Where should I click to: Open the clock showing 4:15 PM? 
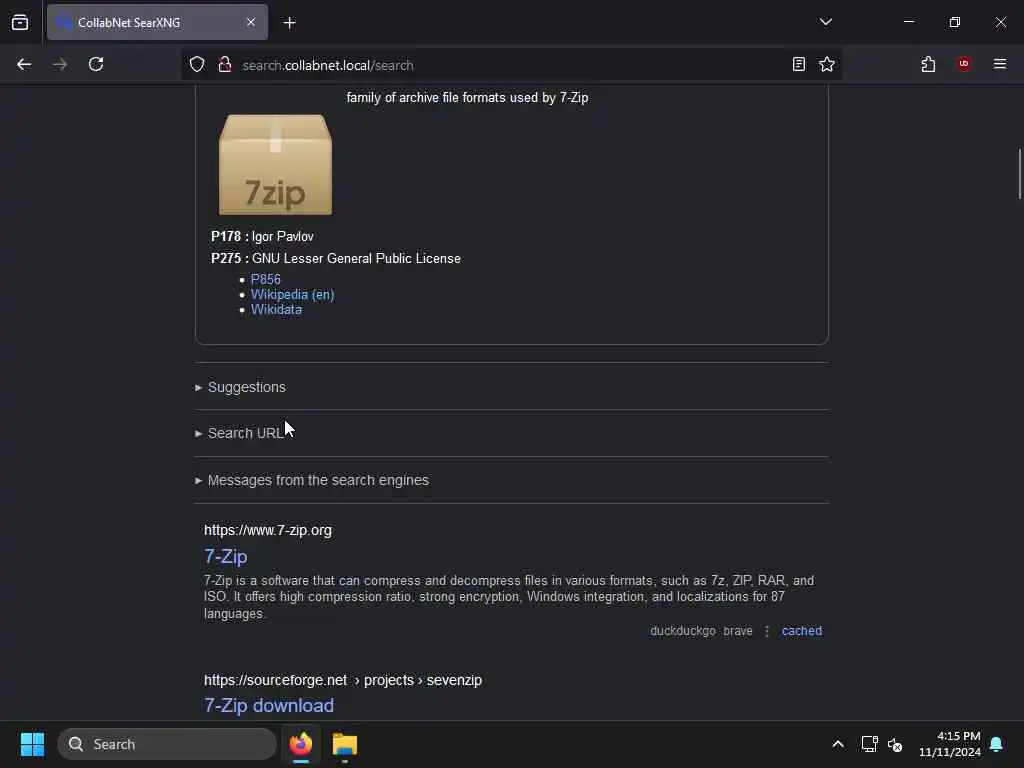coord(950,744)
